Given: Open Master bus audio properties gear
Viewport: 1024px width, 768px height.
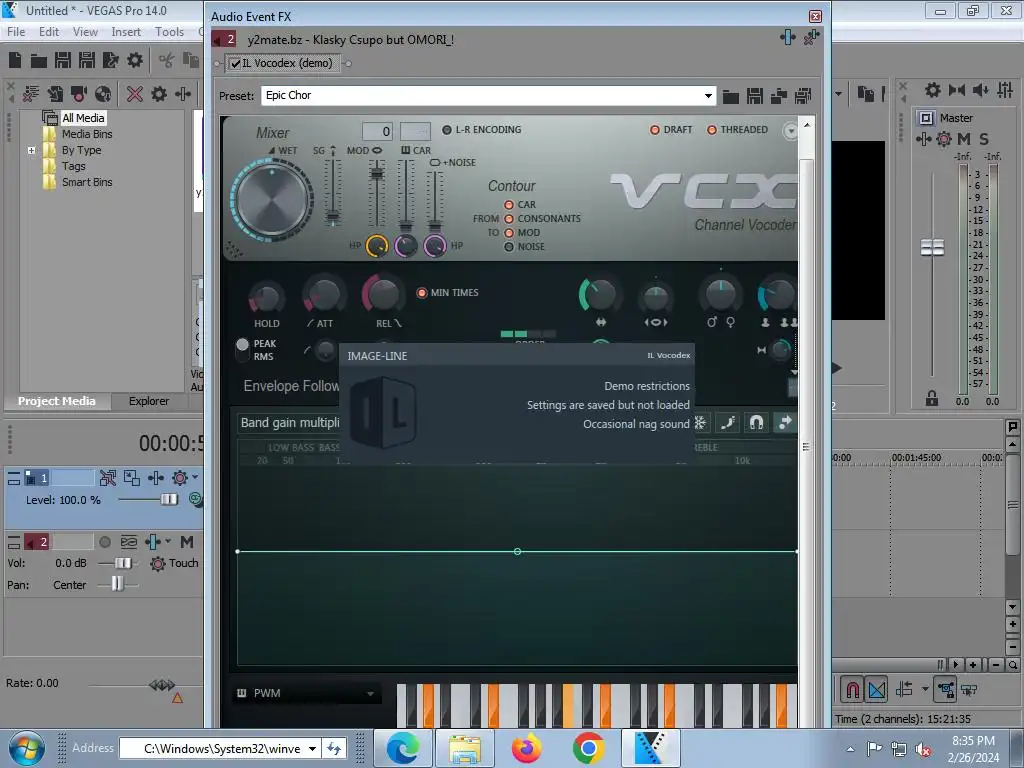Looking at the screenshot, I should tap(933, 89).
